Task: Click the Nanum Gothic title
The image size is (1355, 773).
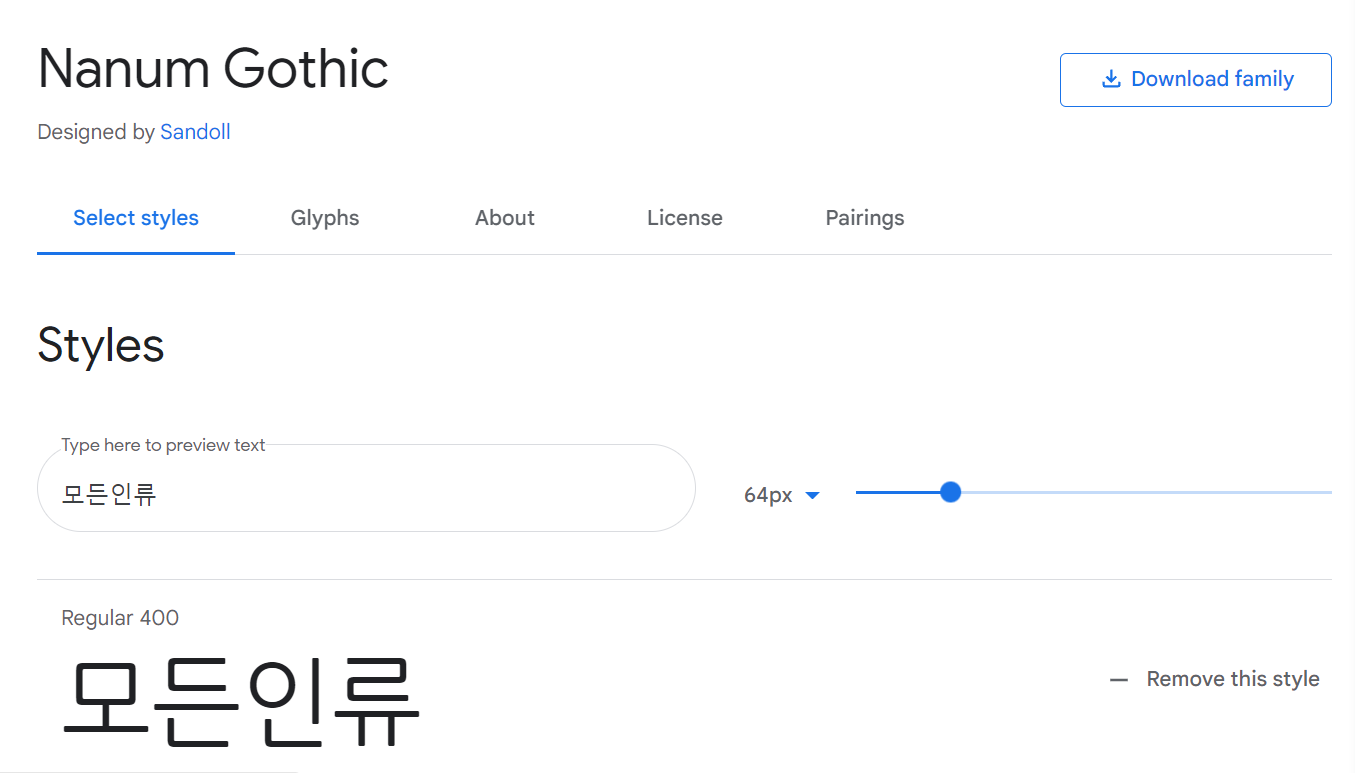Action: pyautogui.click(x=213, y=69)
